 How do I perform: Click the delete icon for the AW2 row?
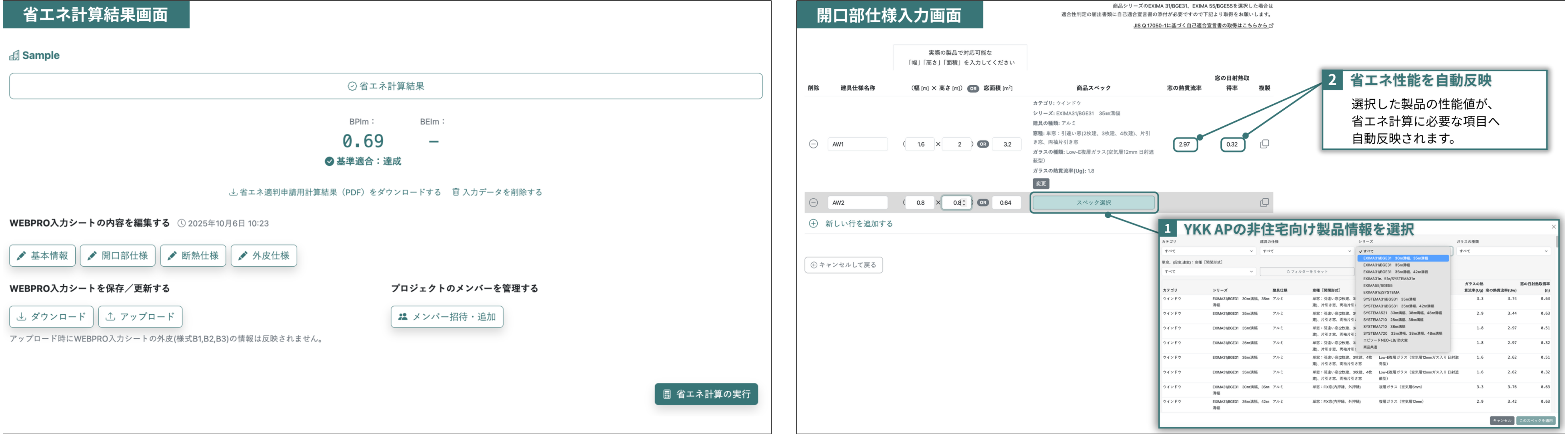click(x=813, y=202)
